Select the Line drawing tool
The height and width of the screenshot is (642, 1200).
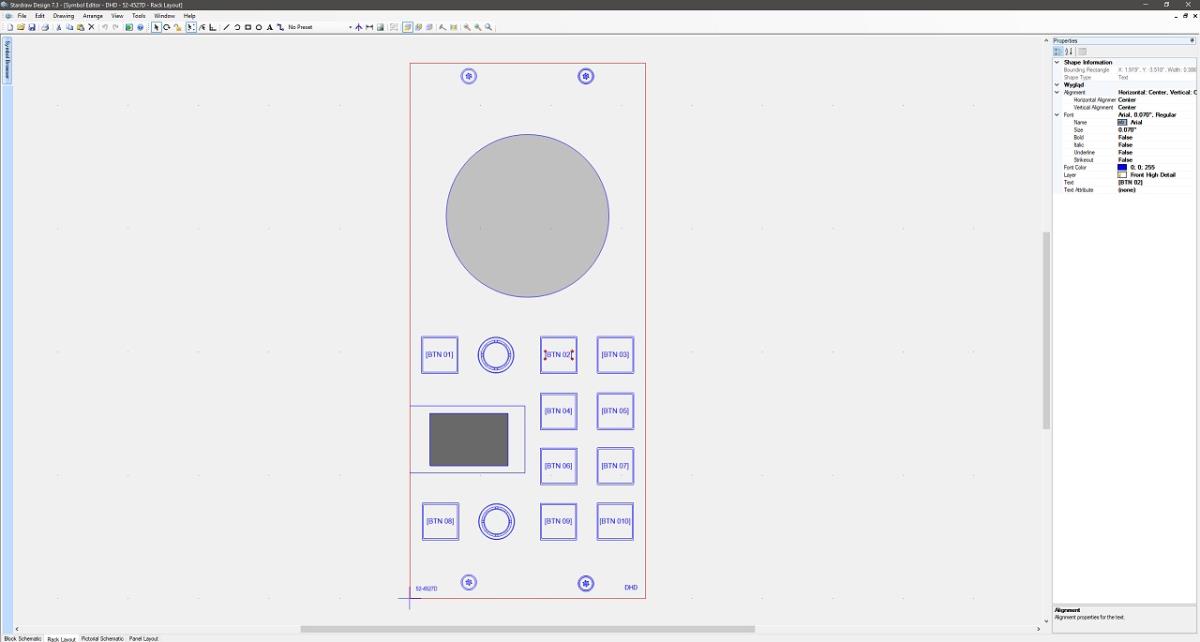point(226,27)
